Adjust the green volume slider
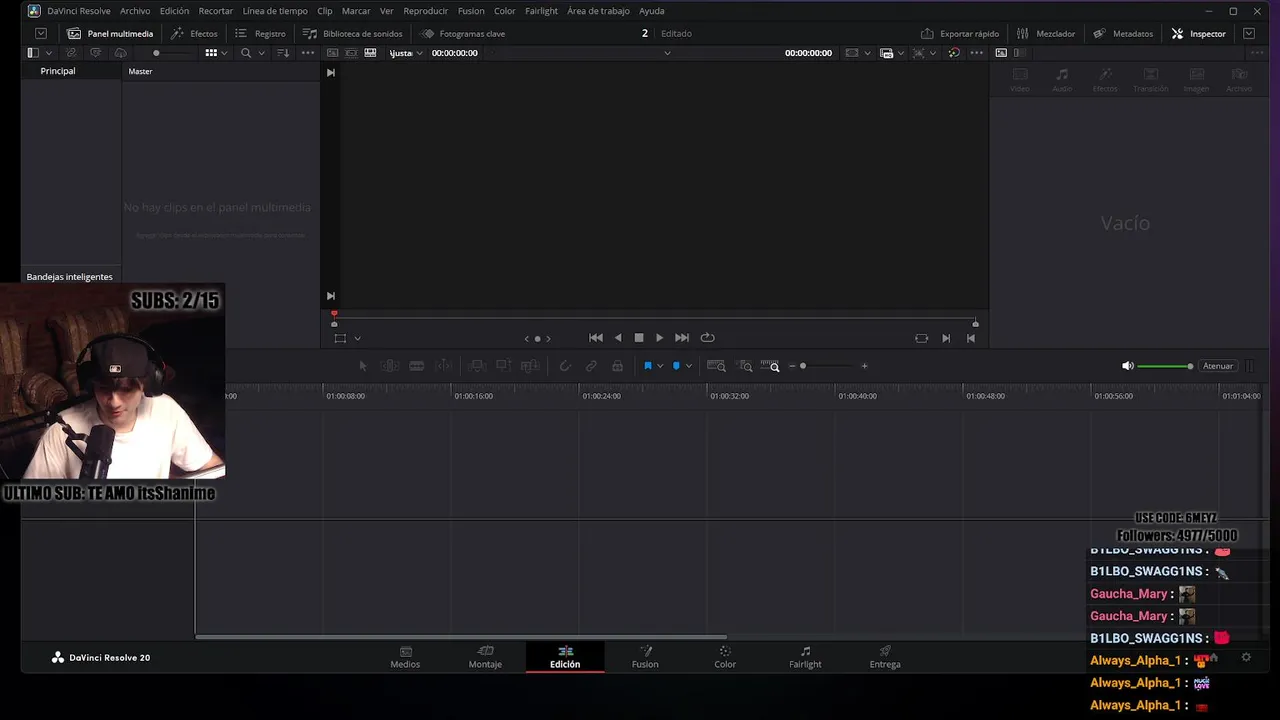This screenshot has width=1280, height=720. click(1165, 366)
